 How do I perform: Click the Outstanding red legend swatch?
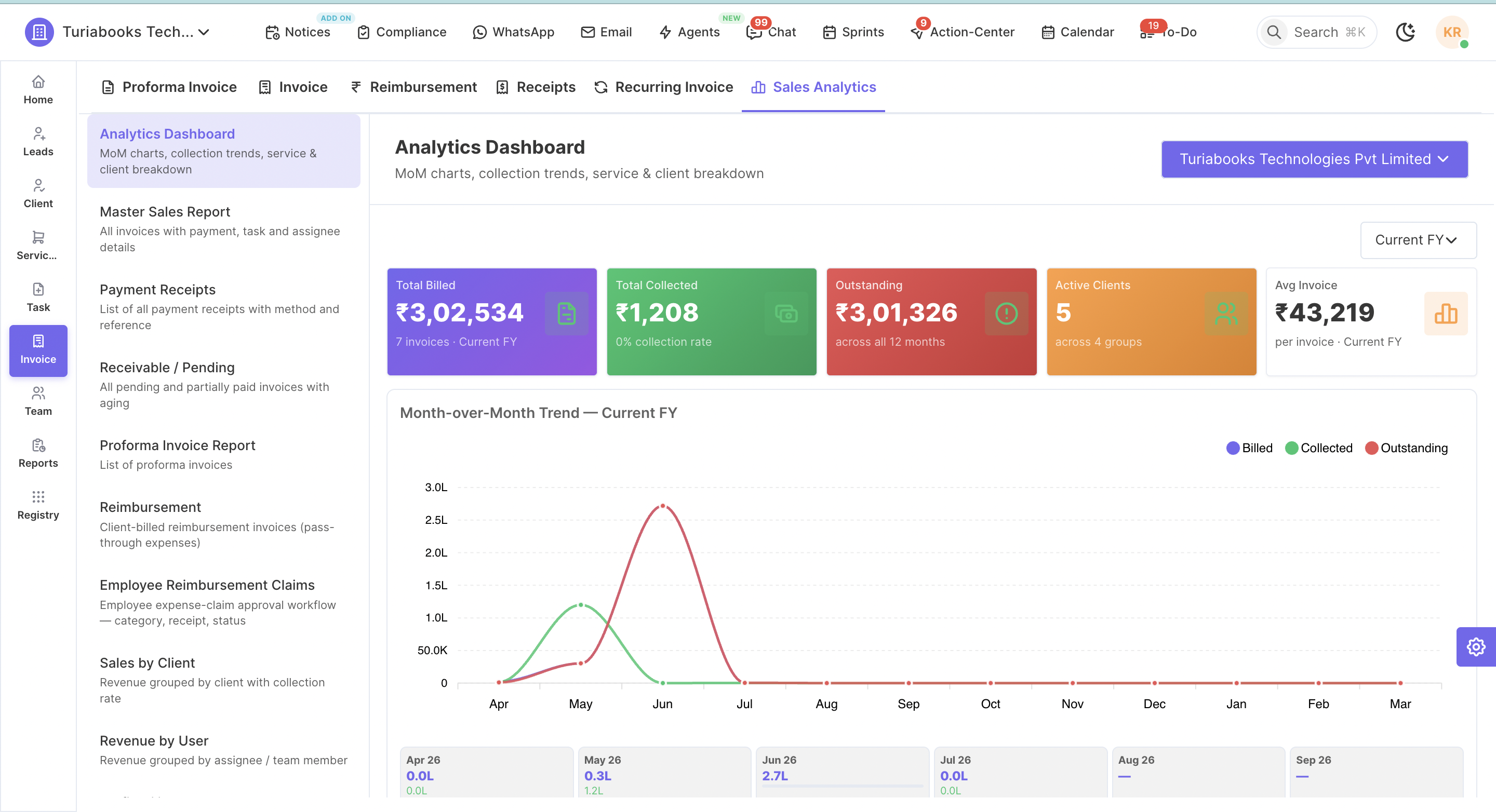click(x=1372, y=448)
